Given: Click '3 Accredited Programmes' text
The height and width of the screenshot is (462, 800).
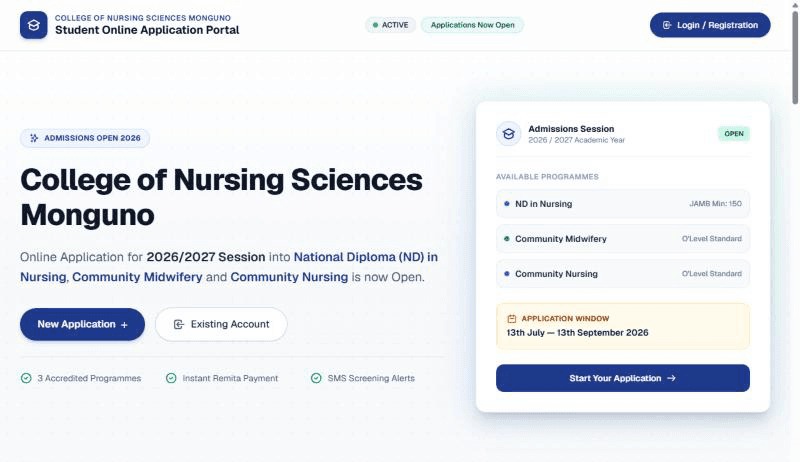Looking at the screenshot, I should point(89,378).
